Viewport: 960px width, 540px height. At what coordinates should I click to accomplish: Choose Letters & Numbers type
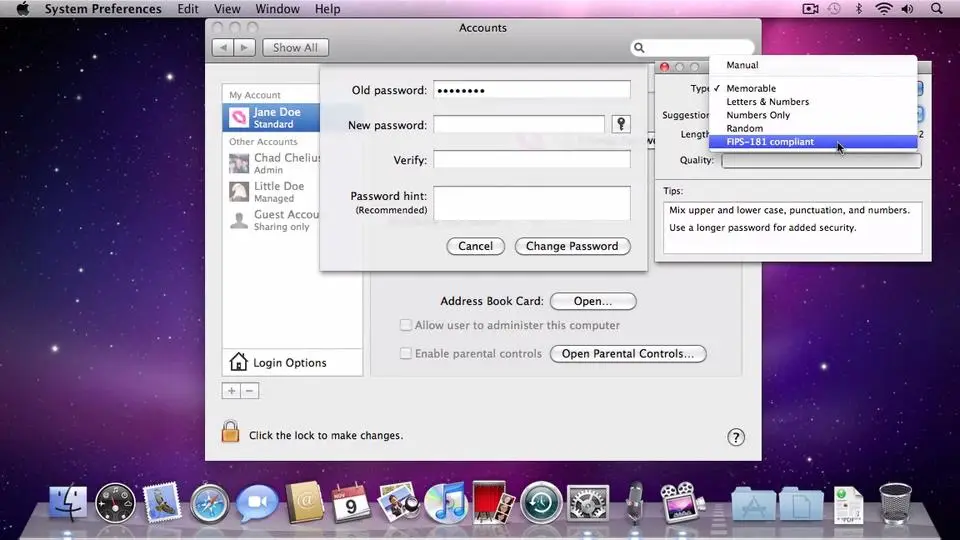point(813,102)
